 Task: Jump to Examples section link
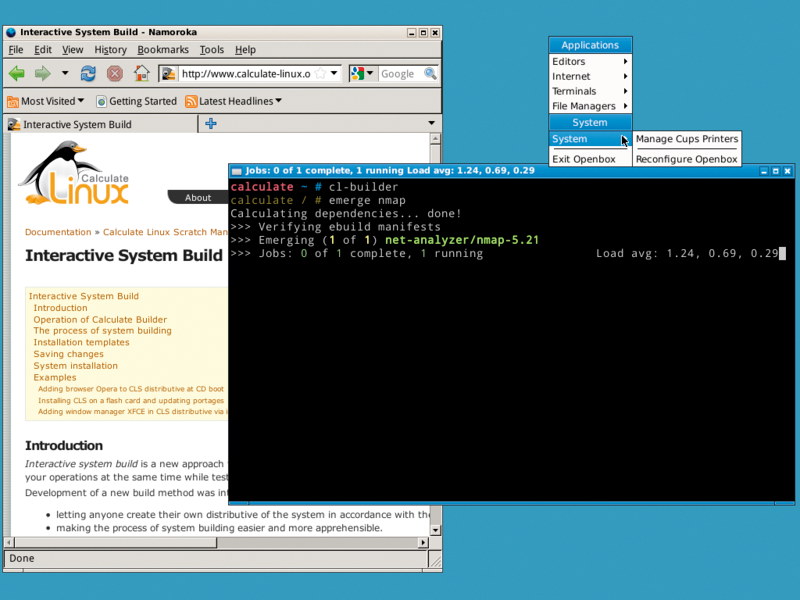(55, 378)
